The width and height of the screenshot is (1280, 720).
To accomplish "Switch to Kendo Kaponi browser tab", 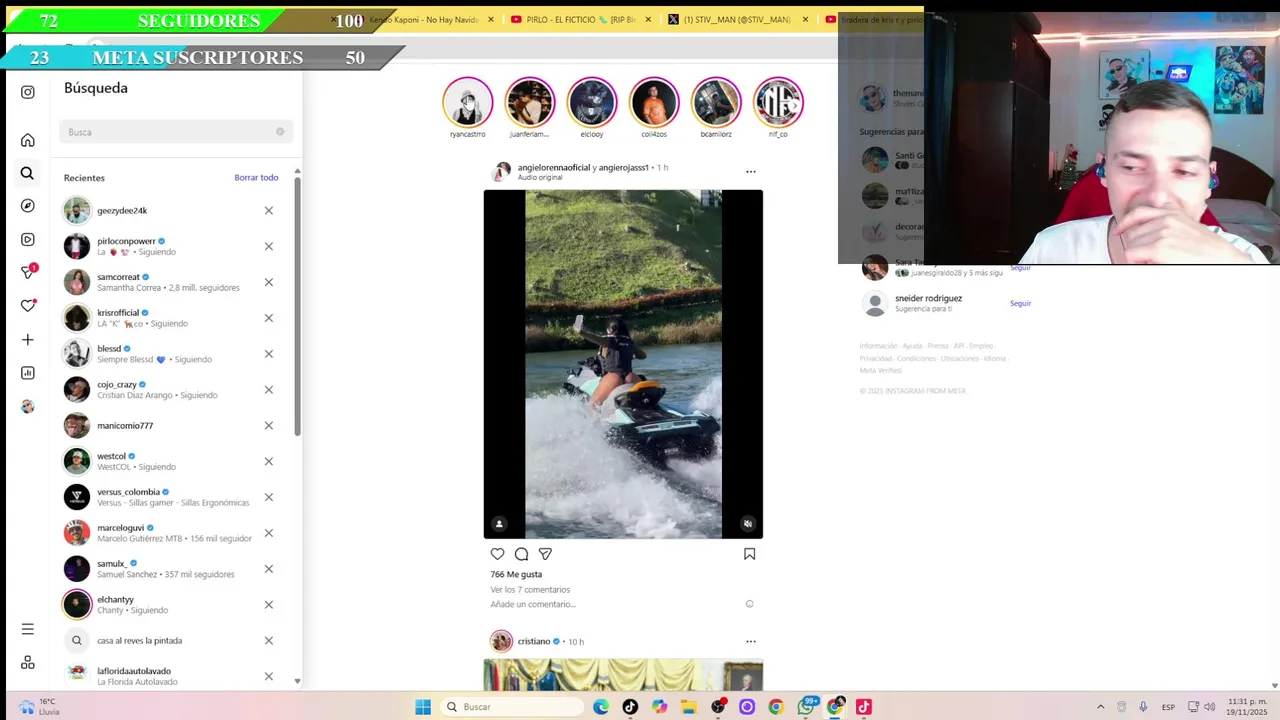I will tap(423, 19).
